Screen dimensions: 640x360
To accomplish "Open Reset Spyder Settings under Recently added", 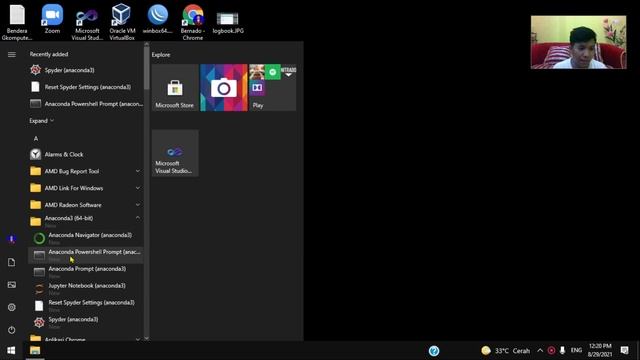I will (x=86, y=87).
